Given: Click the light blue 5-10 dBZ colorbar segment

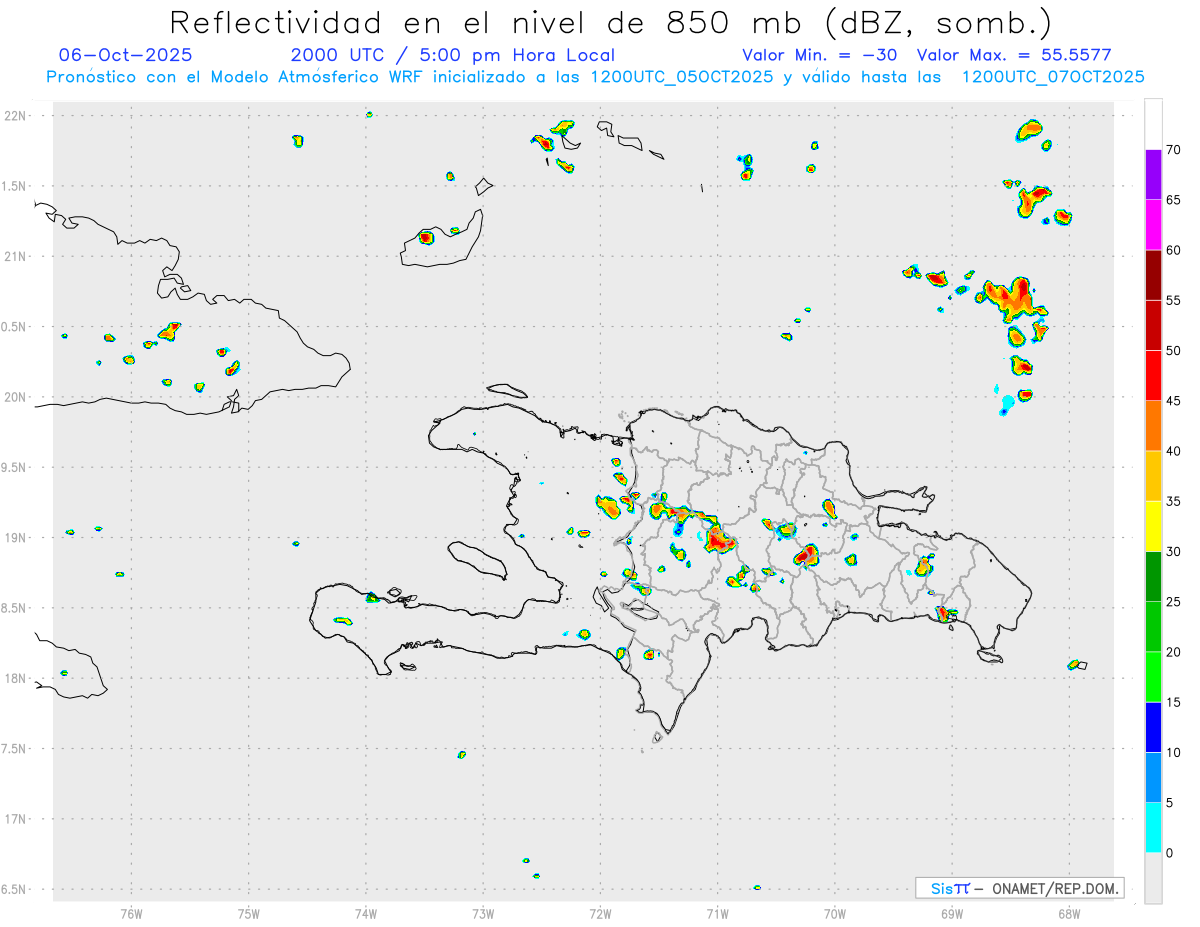Looking at the screenshot, I should coord(1153,778).
